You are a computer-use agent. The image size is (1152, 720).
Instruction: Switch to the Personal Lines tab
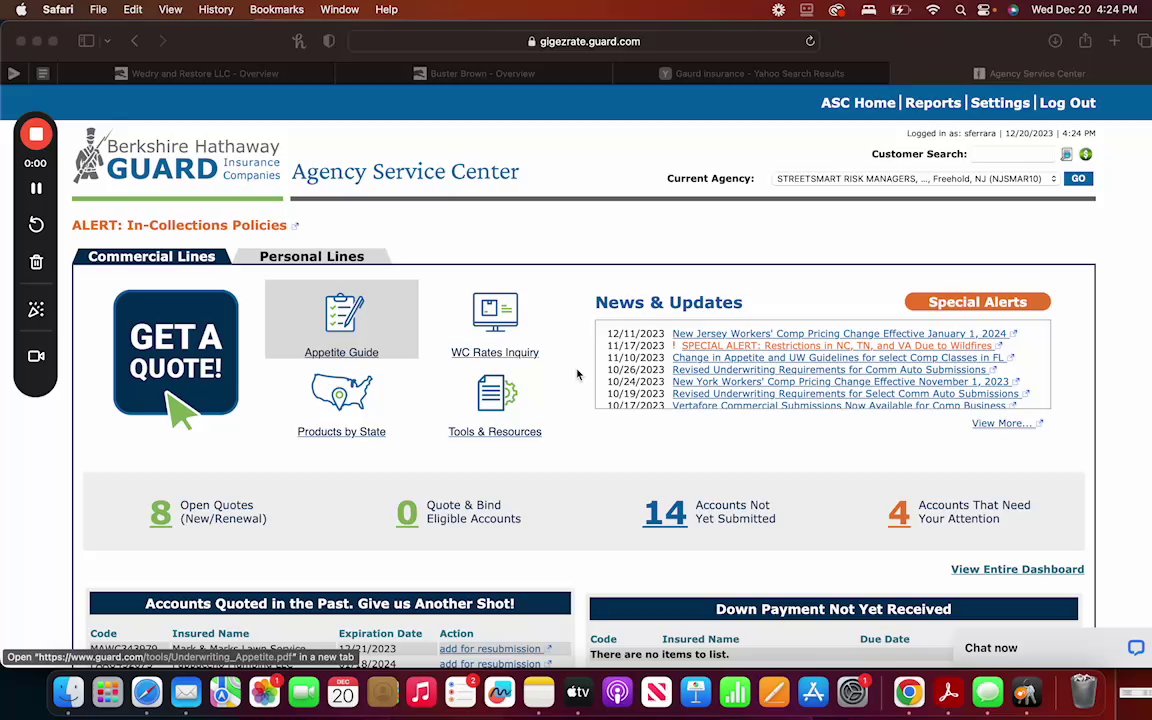point(312,256)
